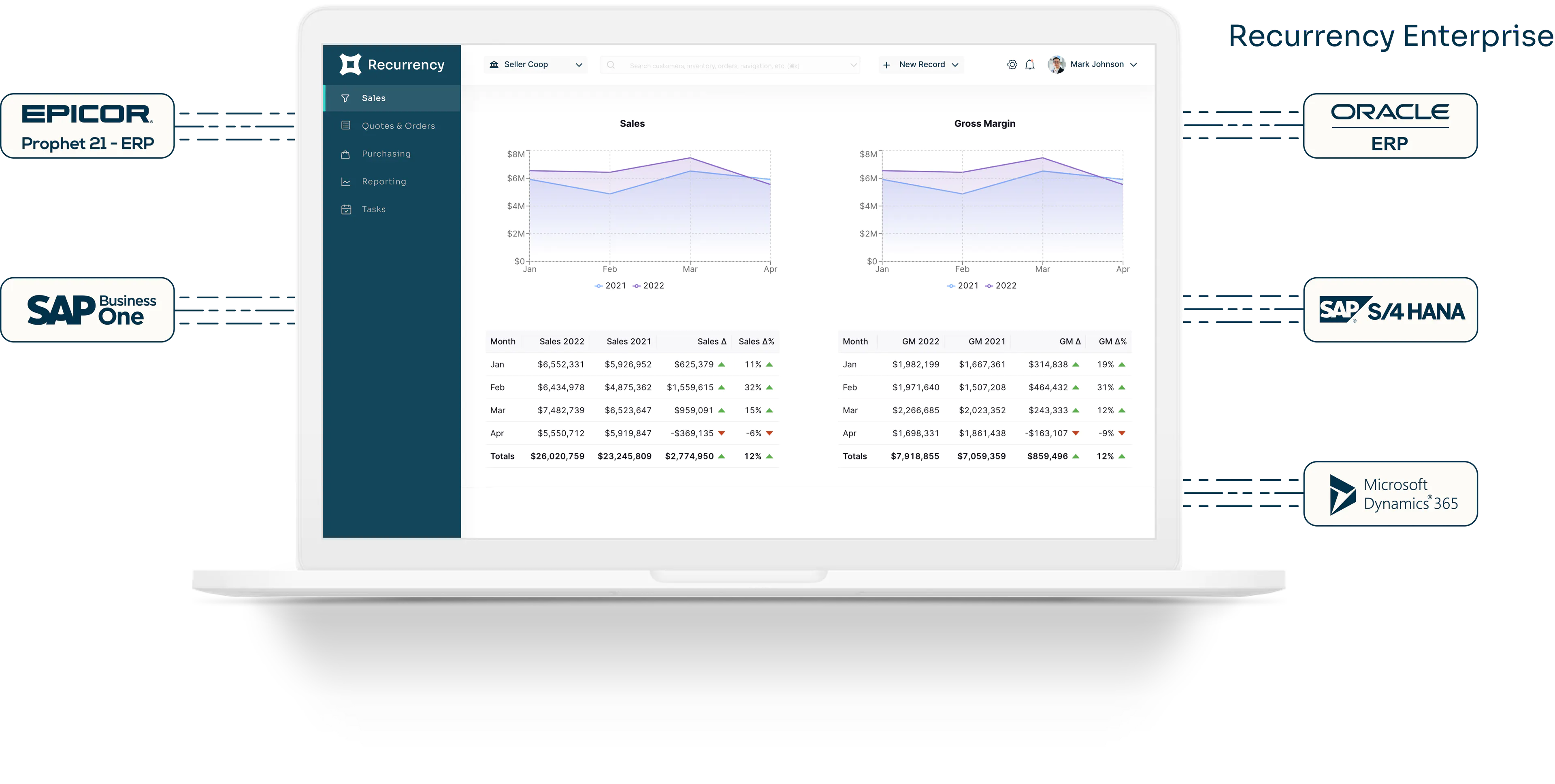1555x784 pixels.
Task: Click the Sales funnel icon
Action: pos(345,98)
